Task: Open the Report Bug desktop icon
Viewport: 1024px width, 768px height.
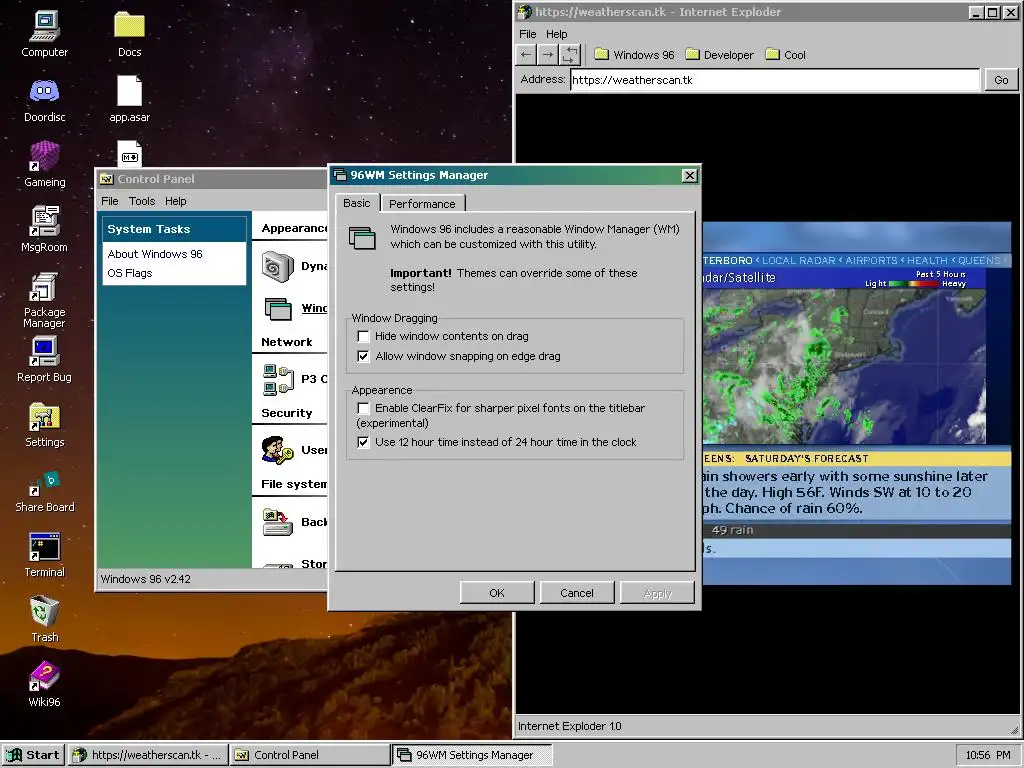Action: [x=44, y=359]
